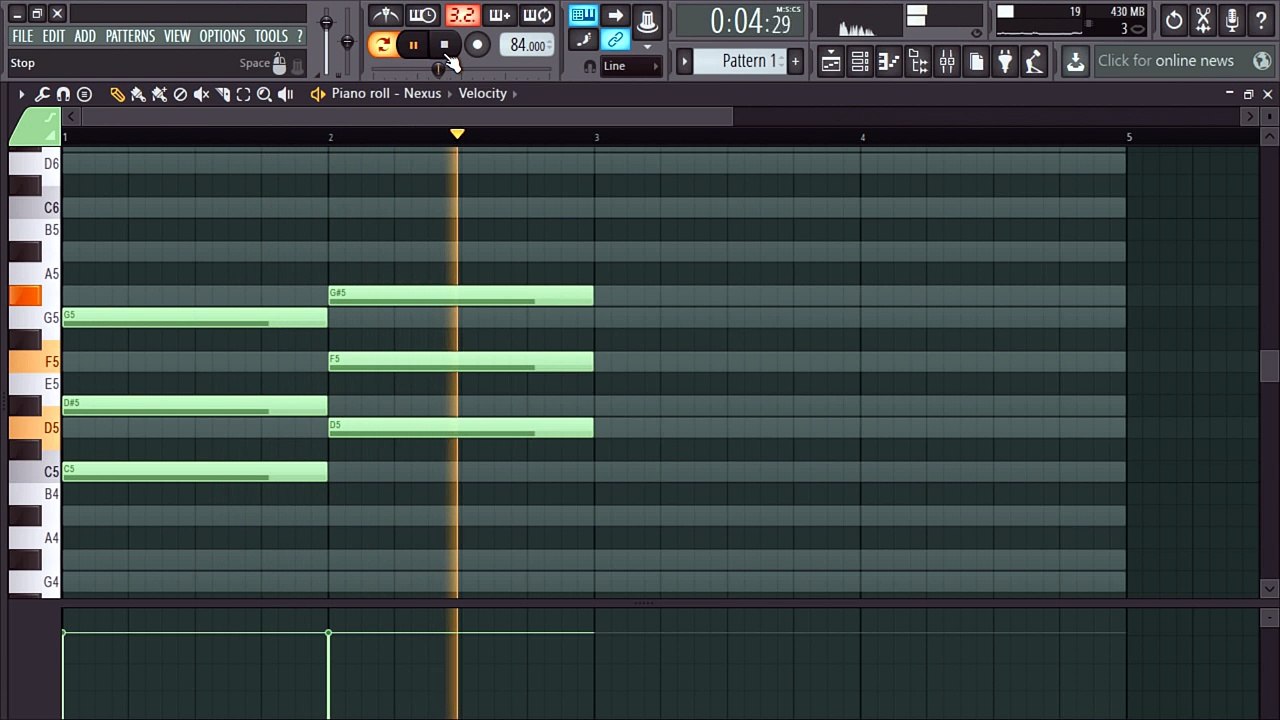Click the arrow left of Pattern 1

685,62
